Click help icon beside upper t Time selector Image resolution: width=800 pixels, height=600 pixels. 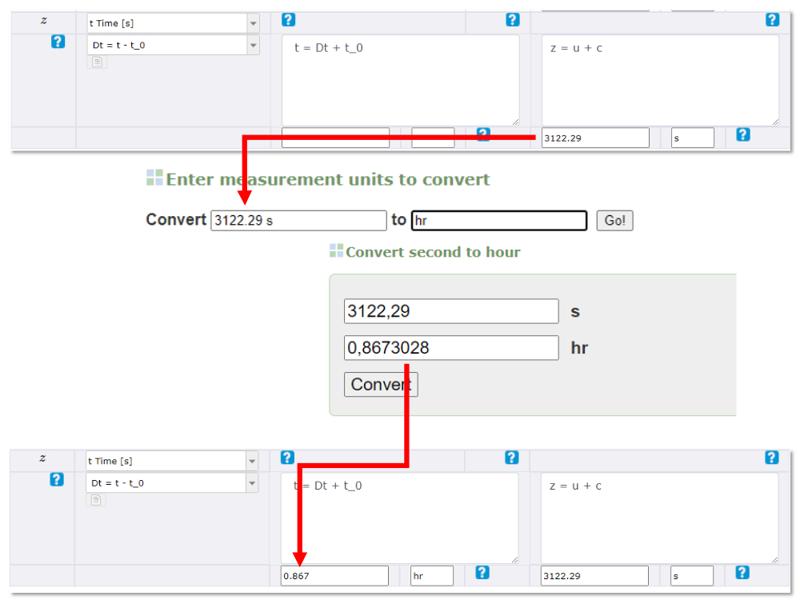click(288, 20)
